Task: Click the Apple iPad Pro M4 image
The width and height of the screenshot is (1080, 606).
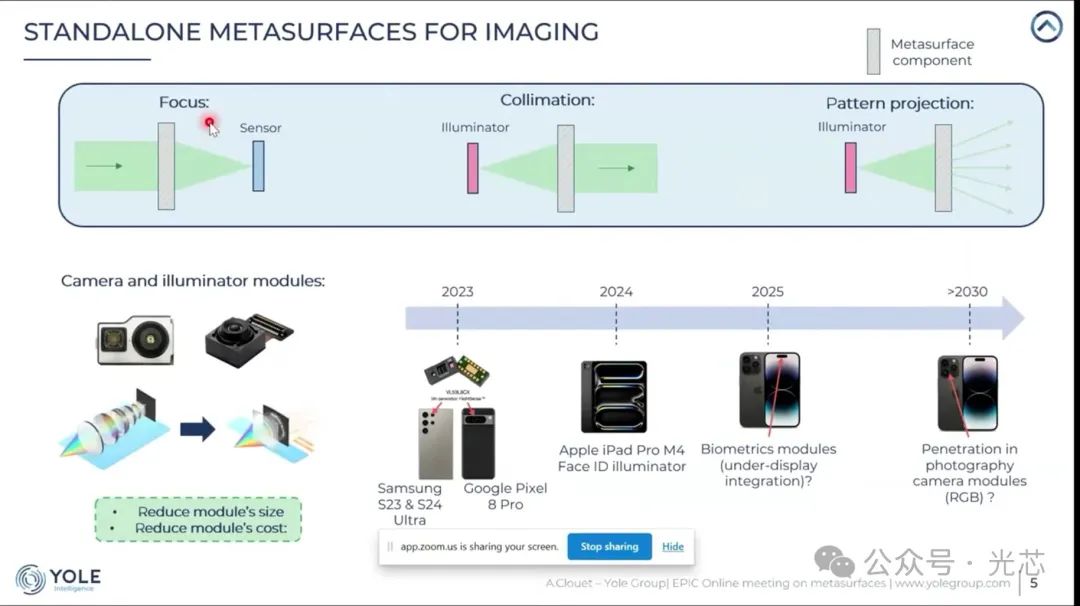Action: click(614, 397)
